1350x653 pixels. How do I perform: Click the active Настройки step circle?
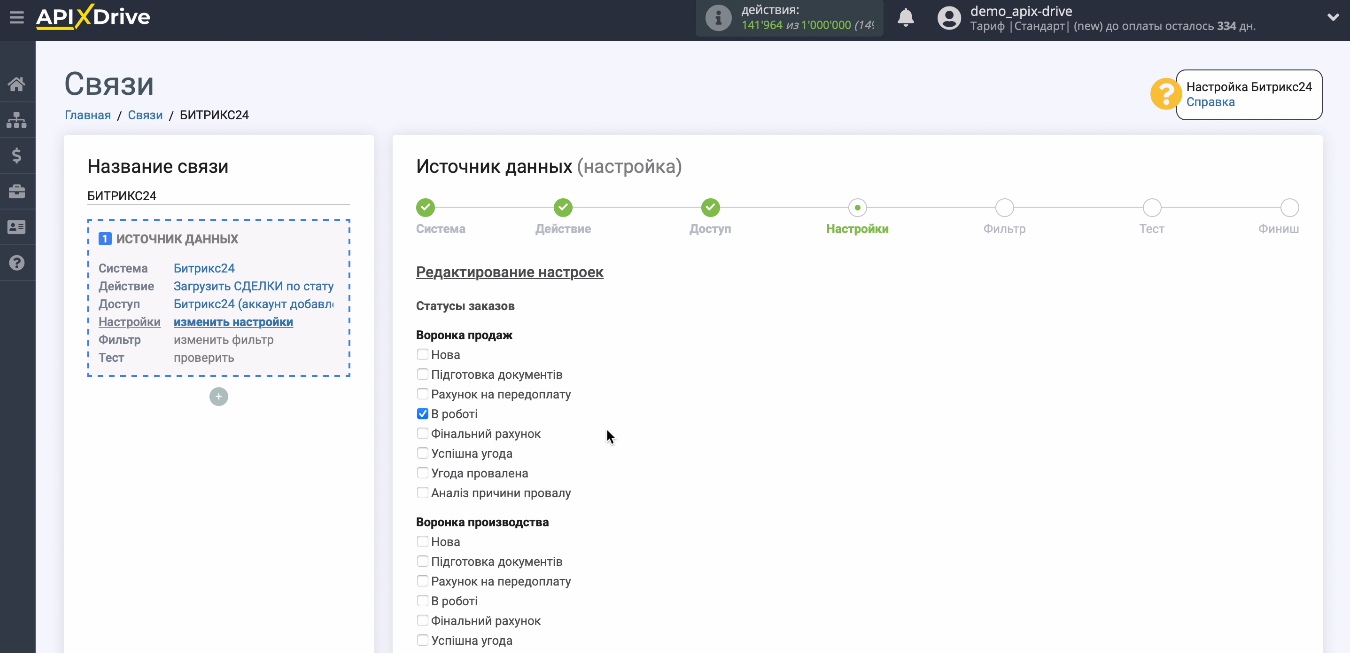tap(857, 207)
